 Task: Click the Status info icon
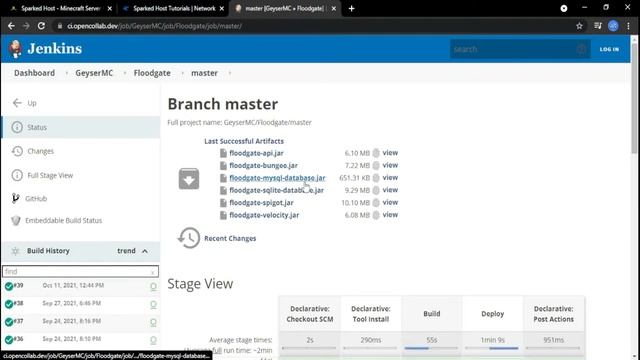pos(17,127)
